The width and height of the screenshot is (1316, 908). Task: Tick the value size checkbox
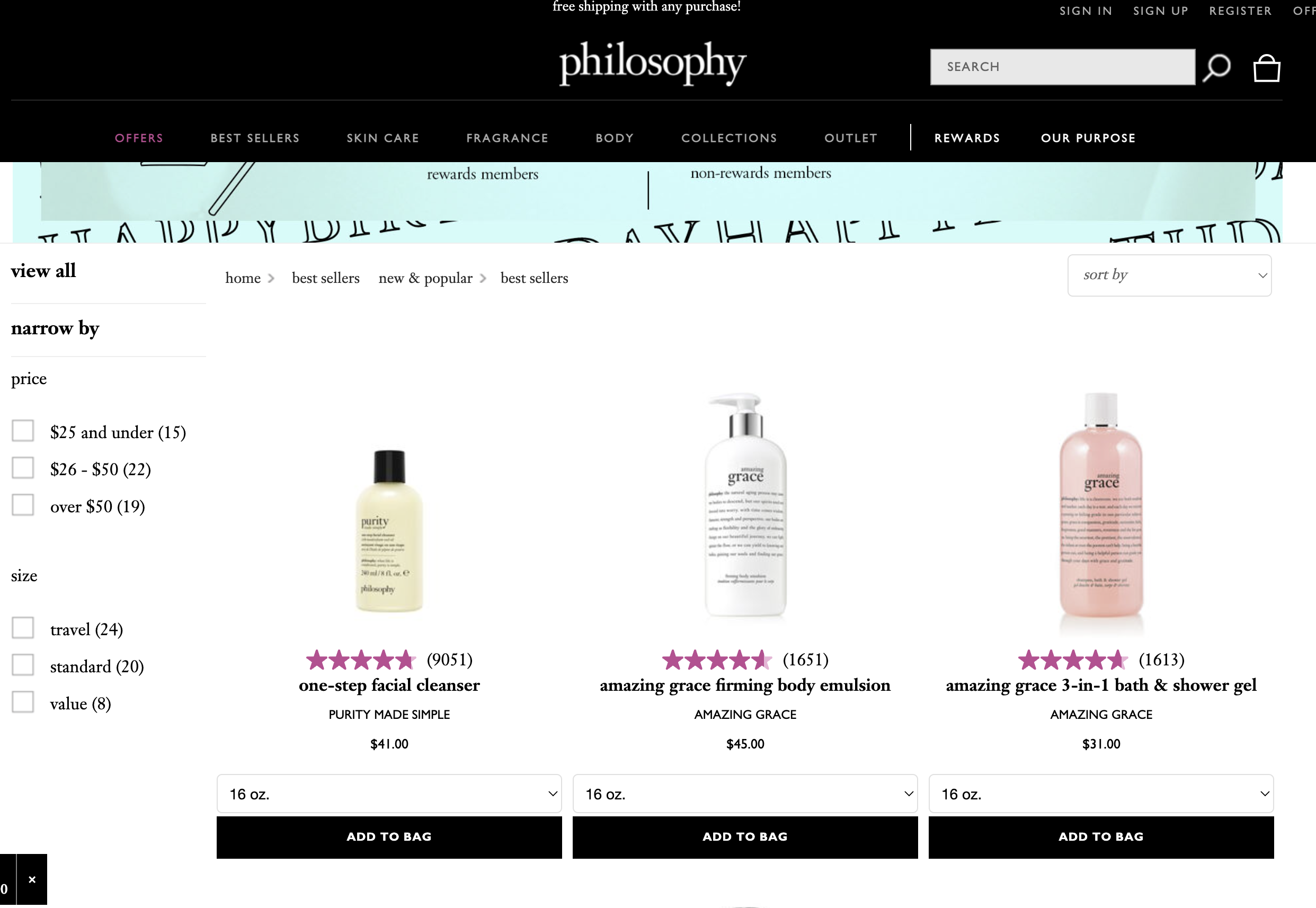pos(23,701)
